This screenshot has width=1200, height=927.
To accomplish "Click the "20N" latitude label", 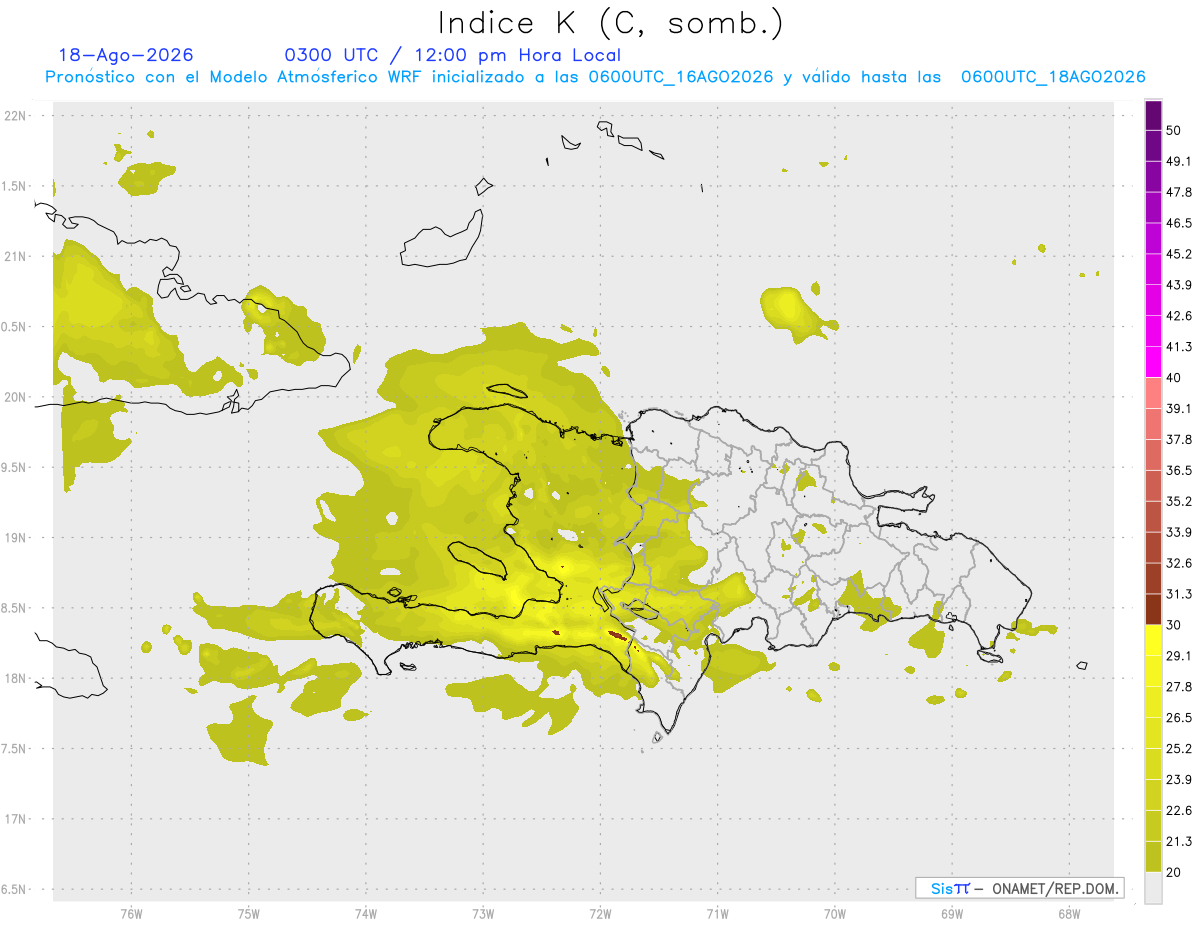I will coord(16,397).
